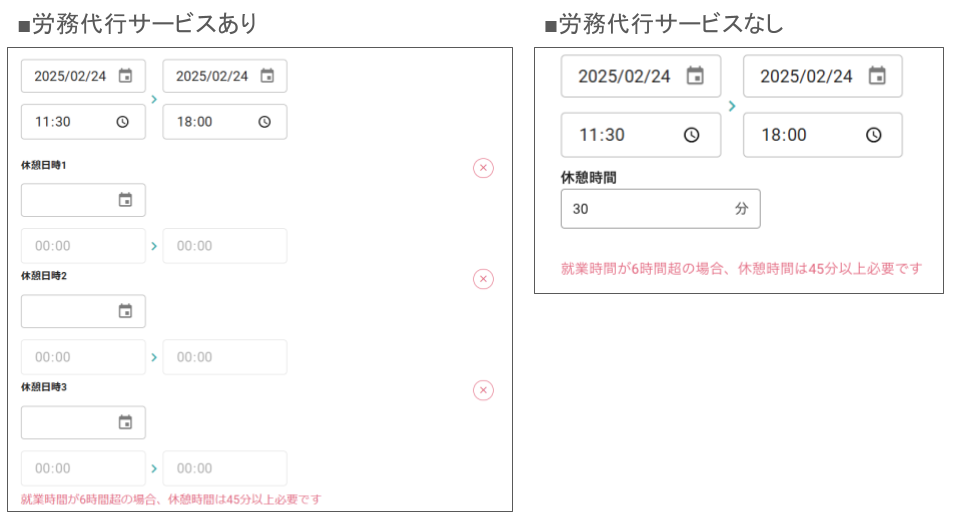Open clock picker for right panel 11:30 field
Image resolution: width=960 pixels, height=524 pixels.
tap(691, 135)
